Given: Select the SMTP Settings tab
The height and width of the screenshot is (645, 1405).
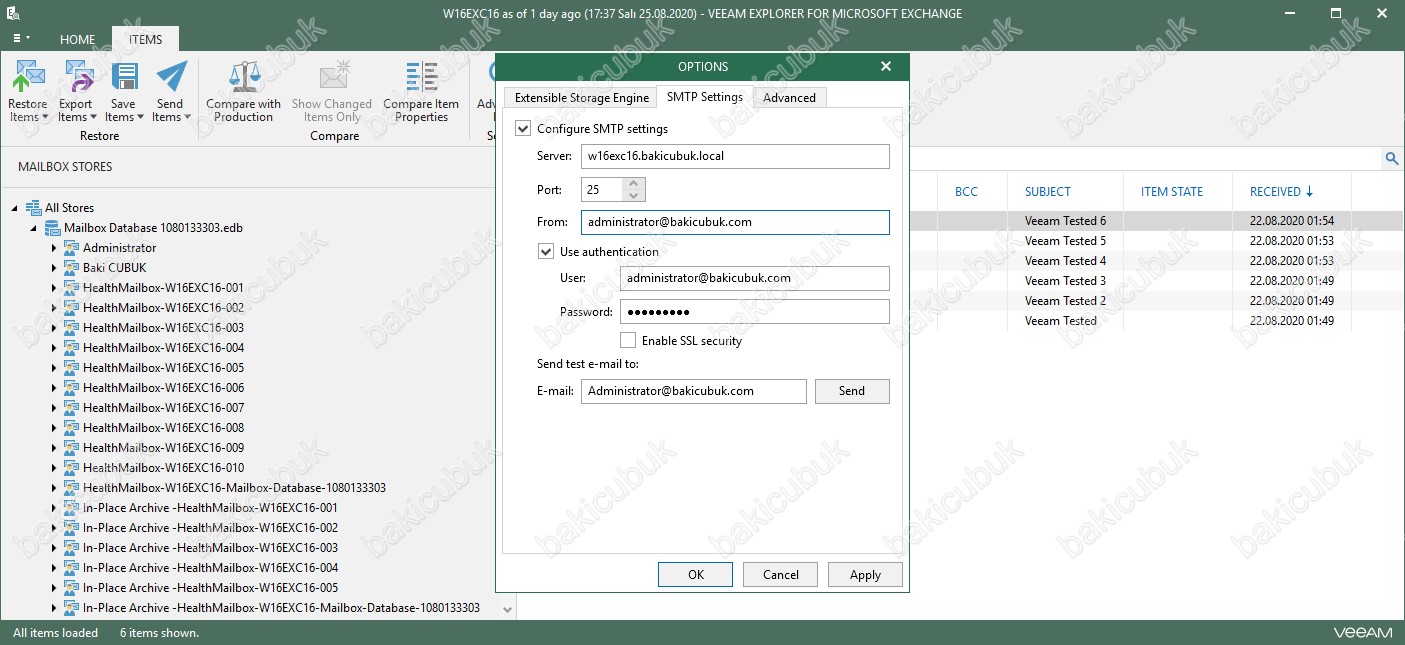Looking at the screenshot, I should (705, 97).
